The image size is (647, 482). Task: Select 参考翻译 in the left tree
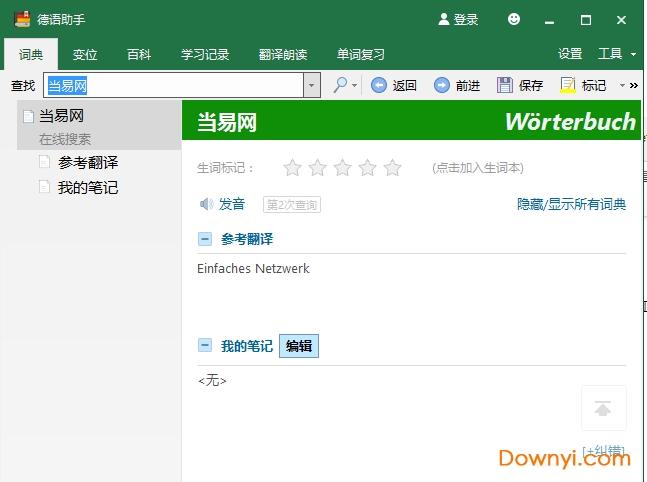click(88, 162)
